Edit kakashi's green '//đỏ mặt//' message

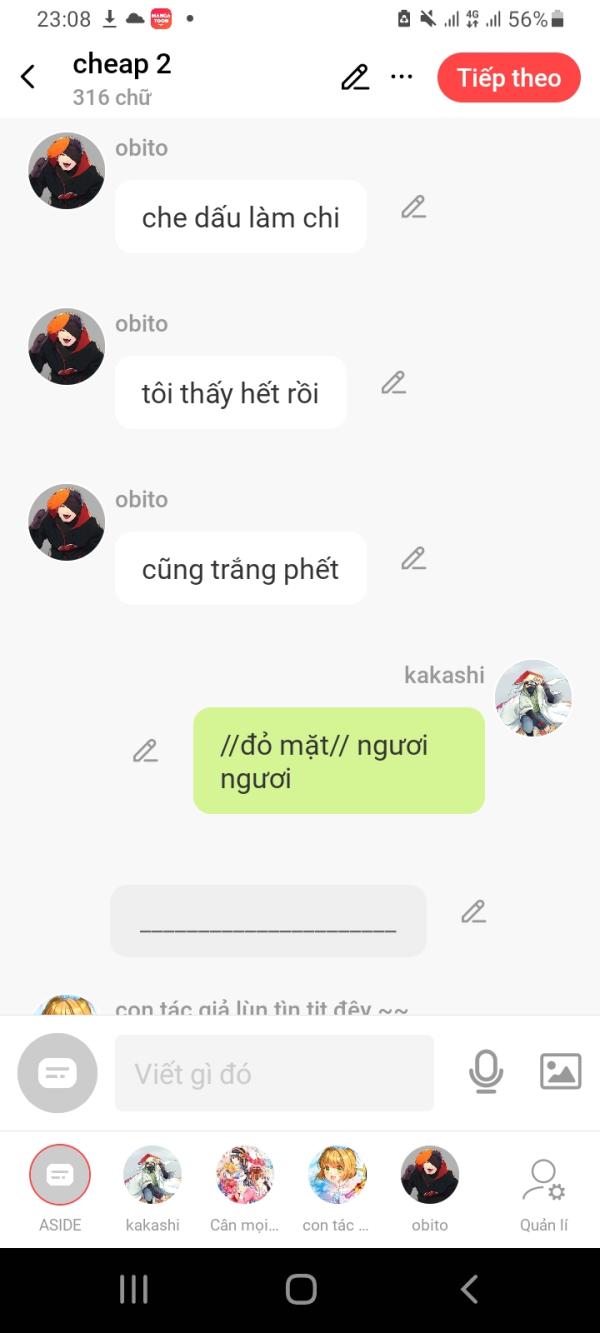point(146,751)
